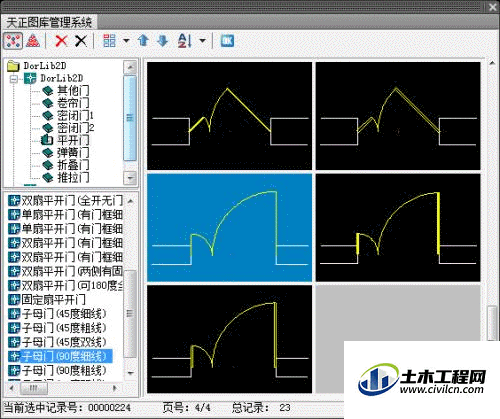500x419 pixels.
Task: Open the layout dropdown arrow beside grid icon
Action: click(x=126, y=41)
